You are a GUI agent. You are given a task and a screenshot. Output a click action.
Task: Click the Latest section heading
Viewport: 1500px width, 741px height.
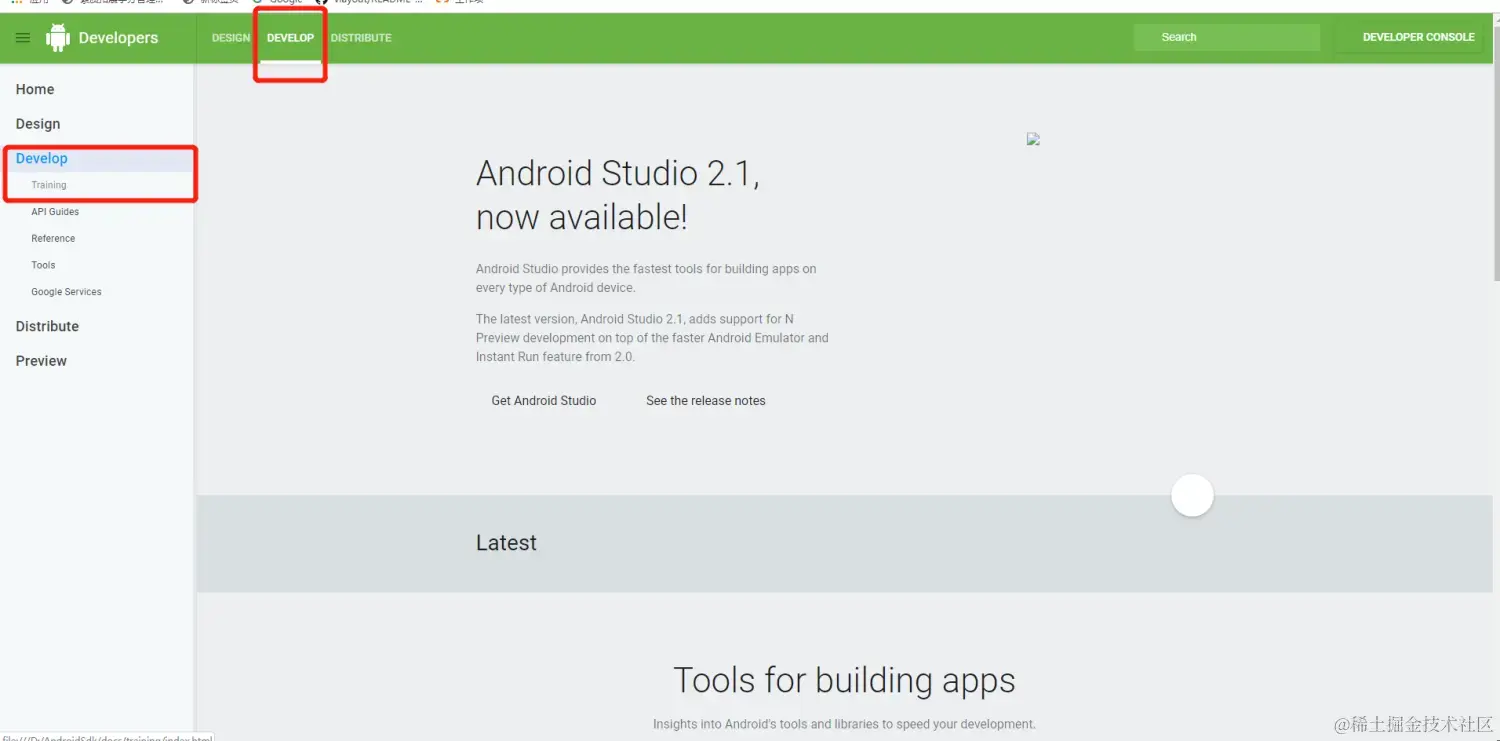tap(506, 543)
